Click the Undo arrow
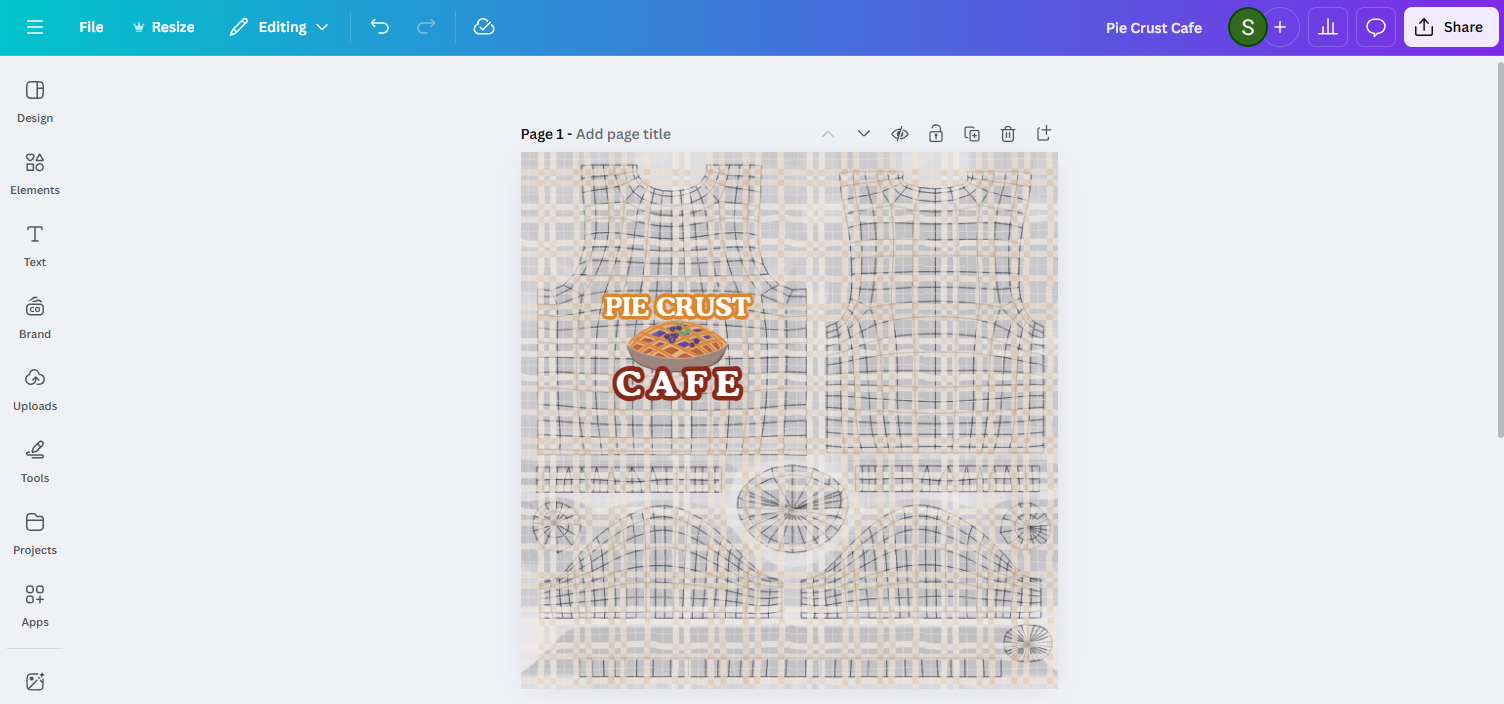1504x704 pixels. click(380, 27)
